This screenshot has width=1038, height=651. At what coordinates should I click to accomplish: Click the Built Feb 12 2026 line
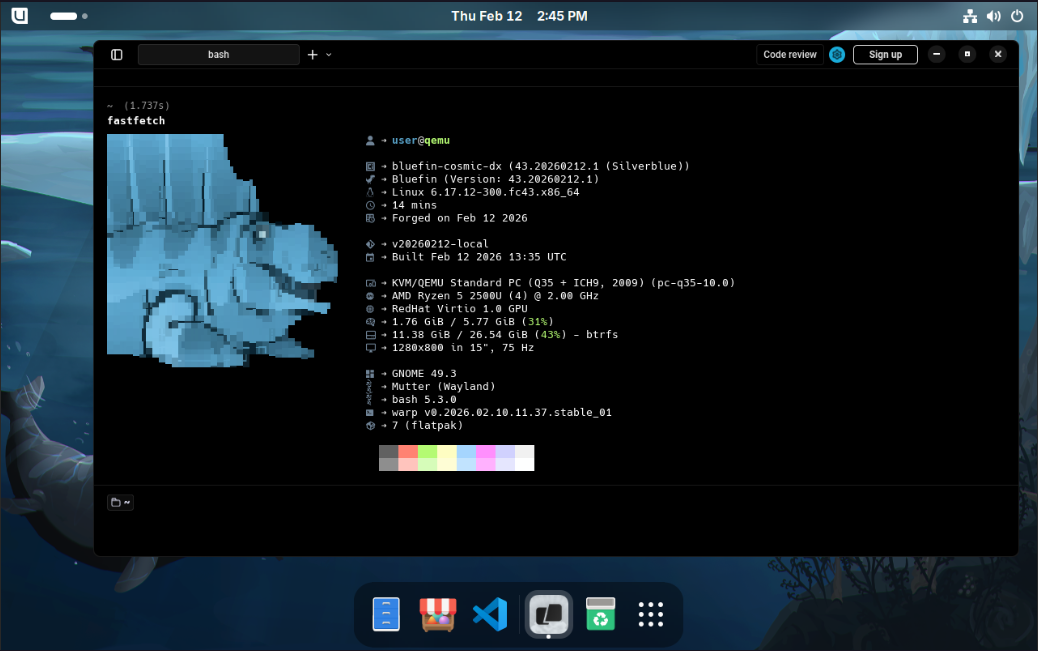click(479, 257)
